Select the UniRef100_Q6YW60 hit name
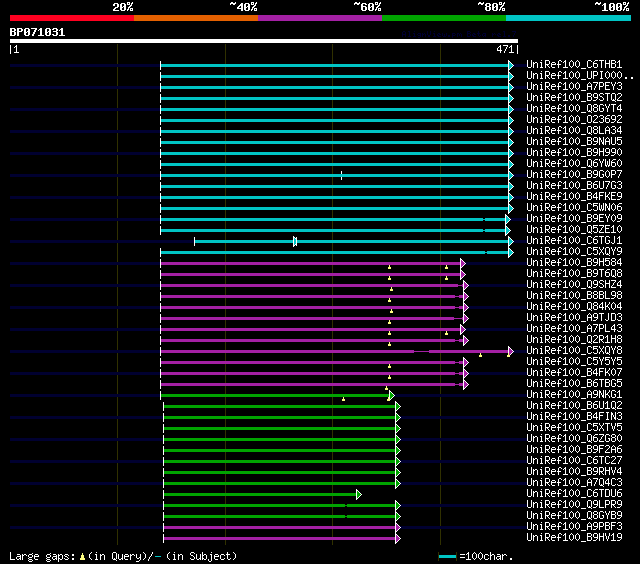 574,163
